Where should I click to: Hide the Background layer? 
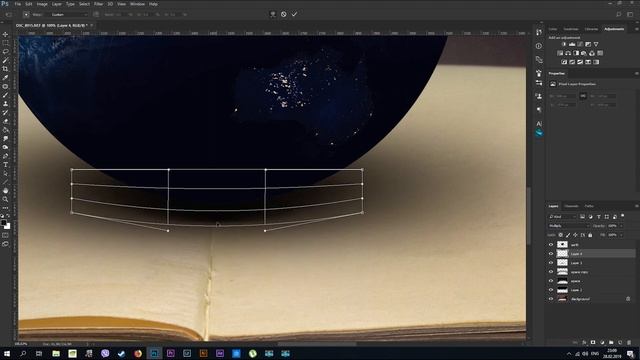[x=551, y=299]
